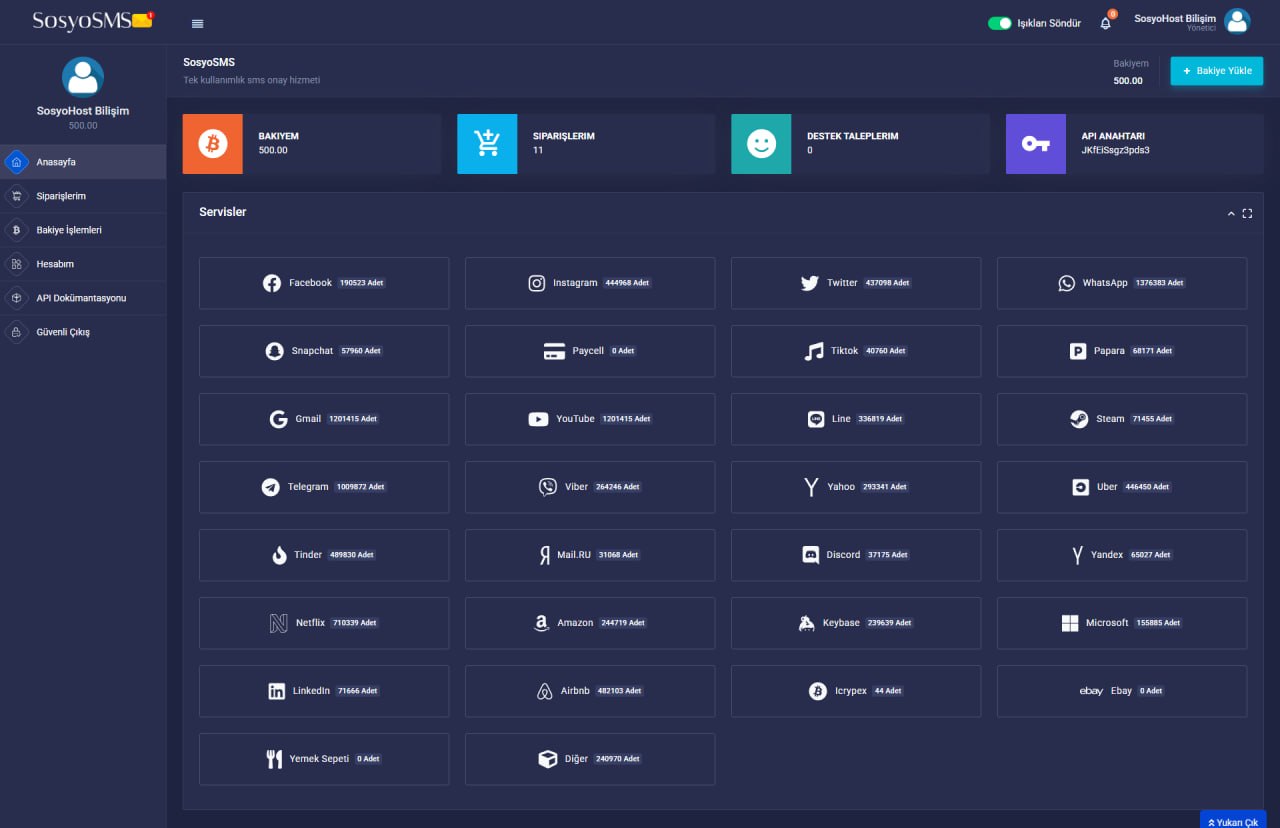Click the Papara icon
Image resolution: width=1280 pixels, height=828 pixels.
coord(1078,351)
